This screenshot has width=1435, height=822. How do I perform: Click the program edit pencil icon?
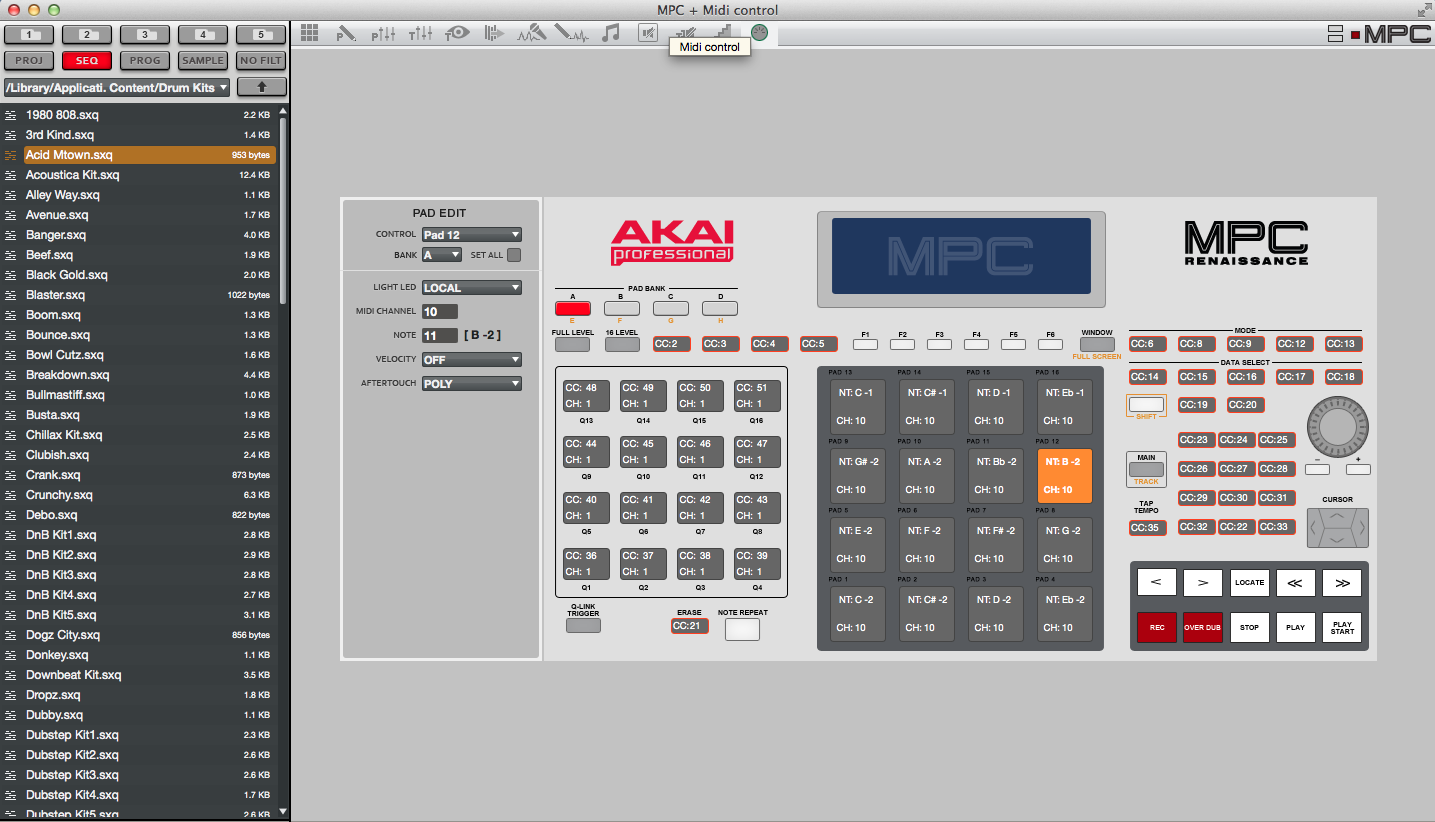pyautogui.click(x=346, y=32)
